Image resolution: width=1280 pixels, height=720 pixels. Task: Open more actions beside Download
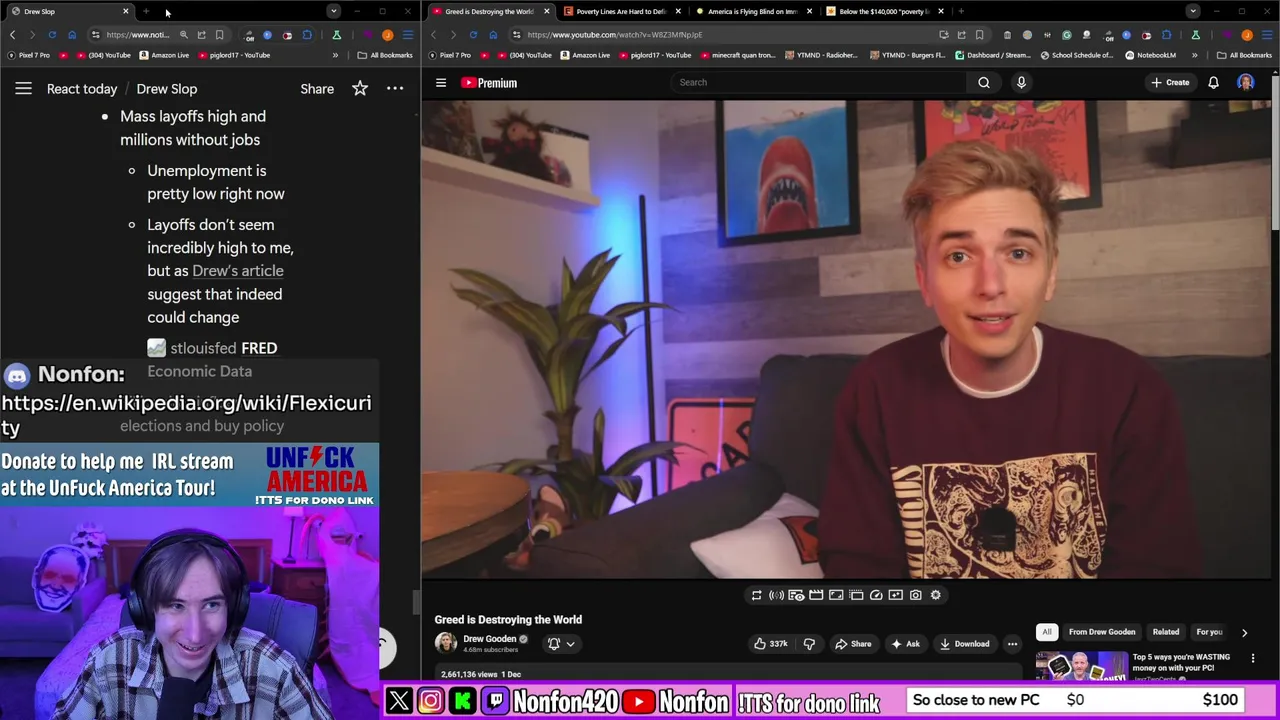(x=1012, y=644)
